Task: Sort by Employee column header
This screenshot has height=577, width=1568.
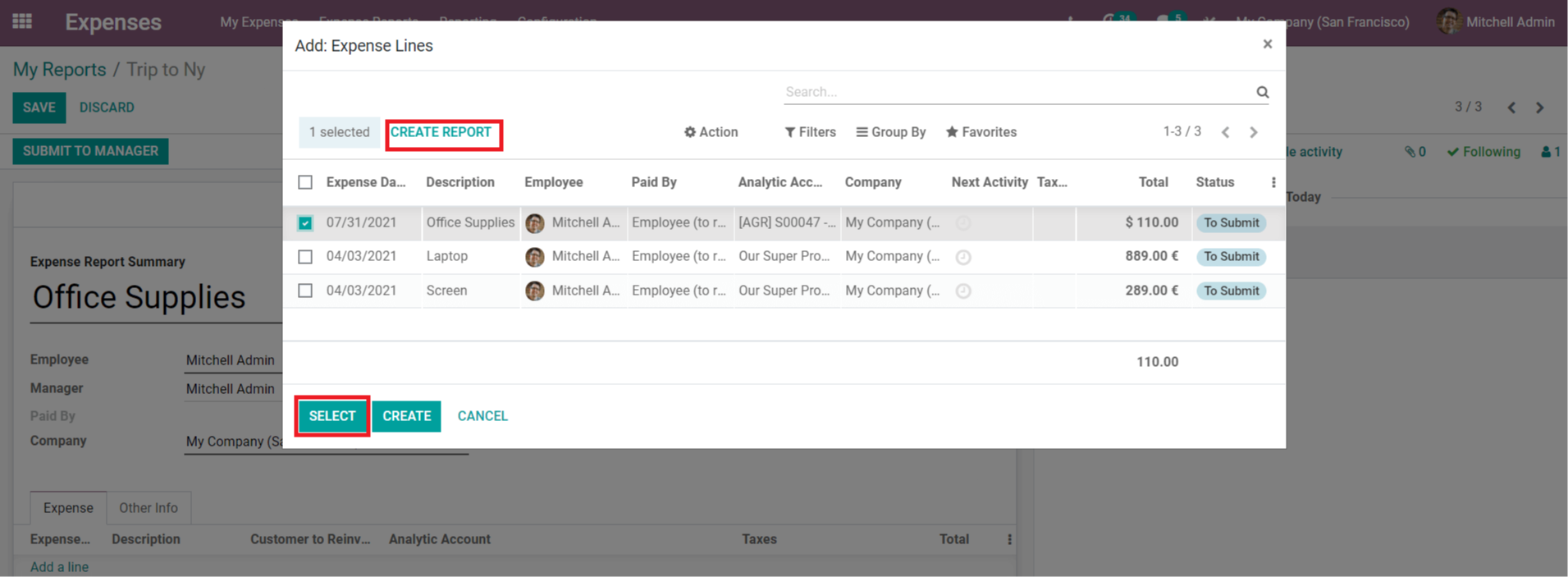Action: [x=554, y=182]
